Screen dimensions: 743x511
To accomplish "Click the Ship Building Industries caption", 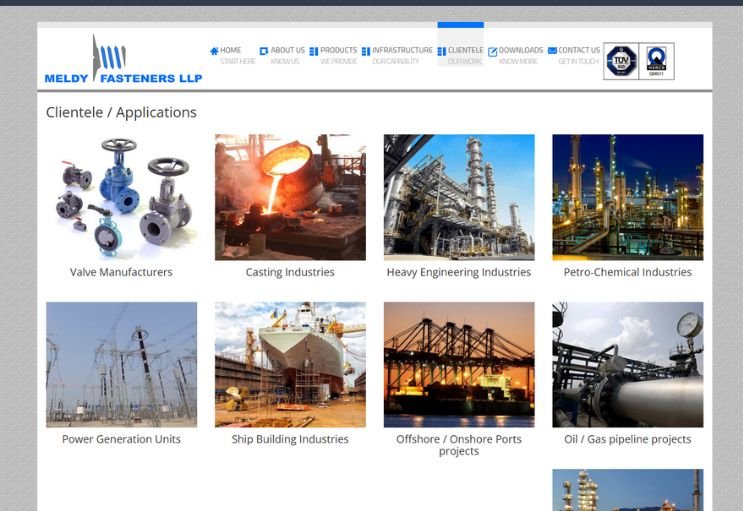I will pos(290,439).
